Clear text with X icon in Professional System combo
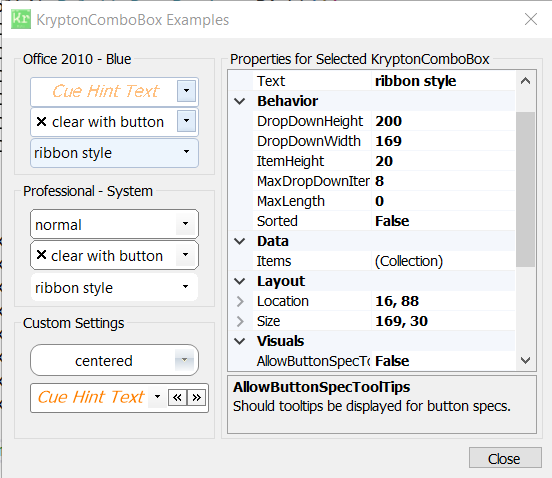The image size is (552, 478). click(41, 254)
